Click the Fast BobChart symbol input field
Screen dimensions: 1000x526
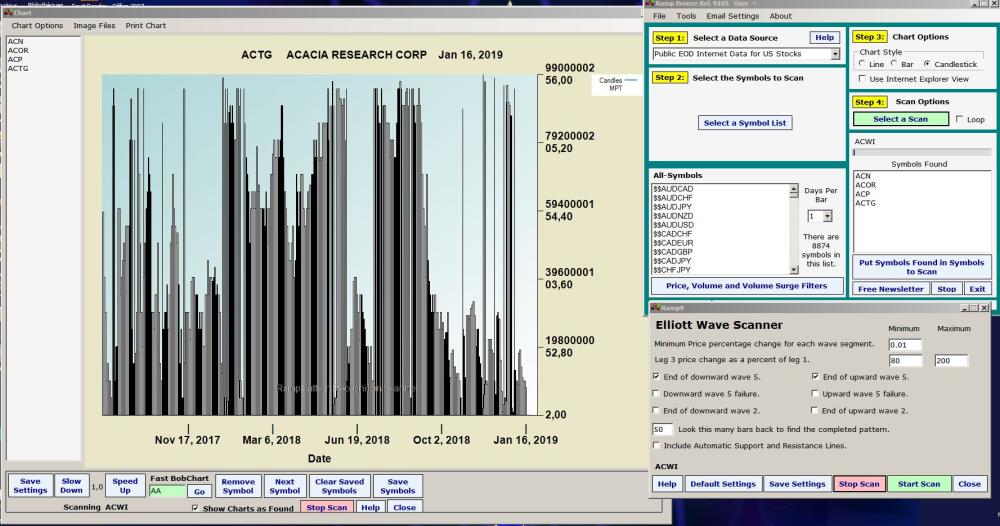click(x=166, y=492)
